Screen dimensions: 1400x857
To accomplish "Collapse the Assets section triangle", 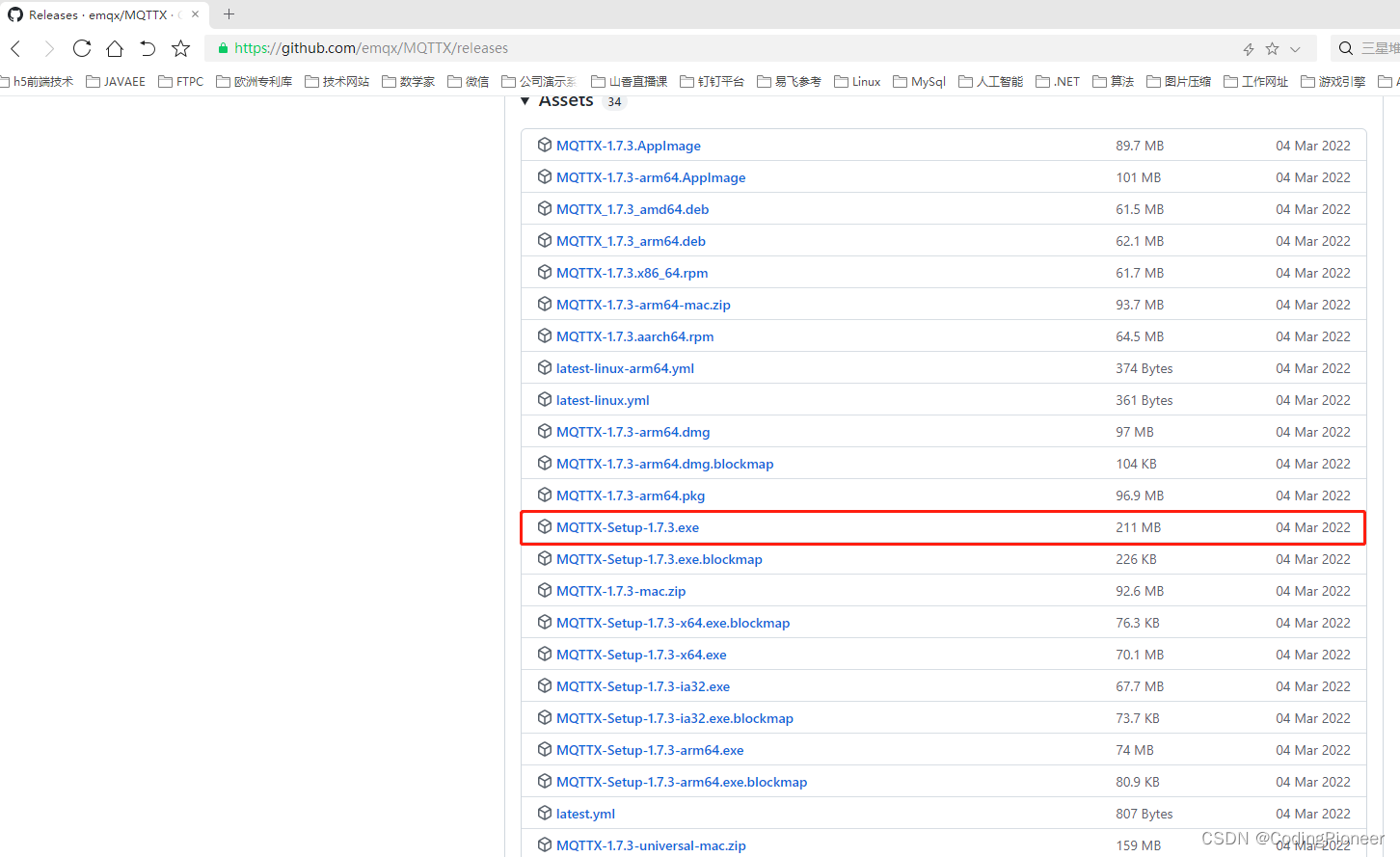I will pyautogui.click(x=525, y=101).
